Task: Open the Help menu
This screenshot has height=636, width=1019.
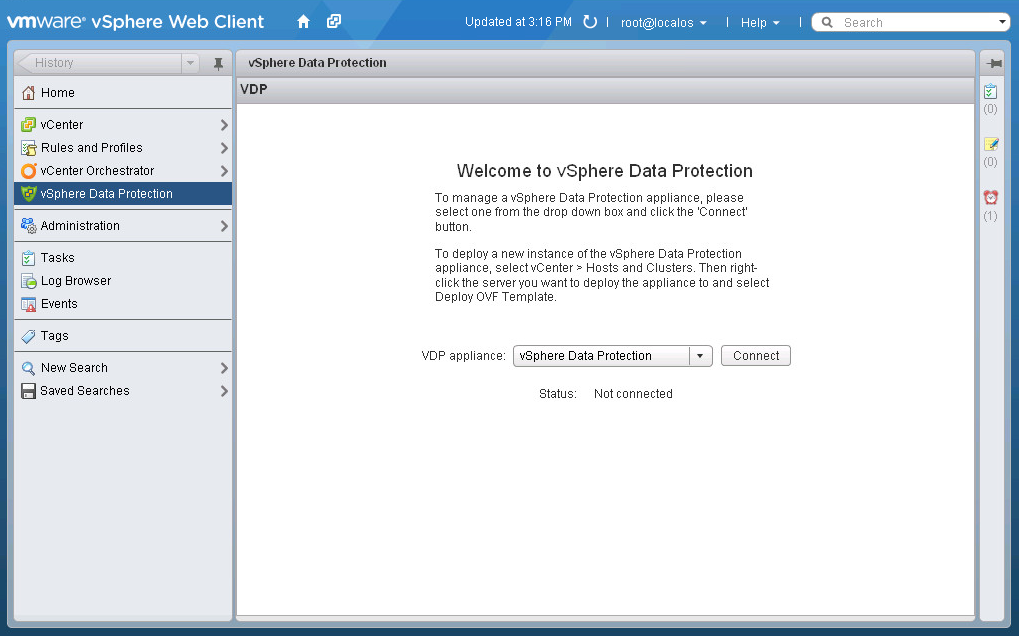Action: click(760, 23)
